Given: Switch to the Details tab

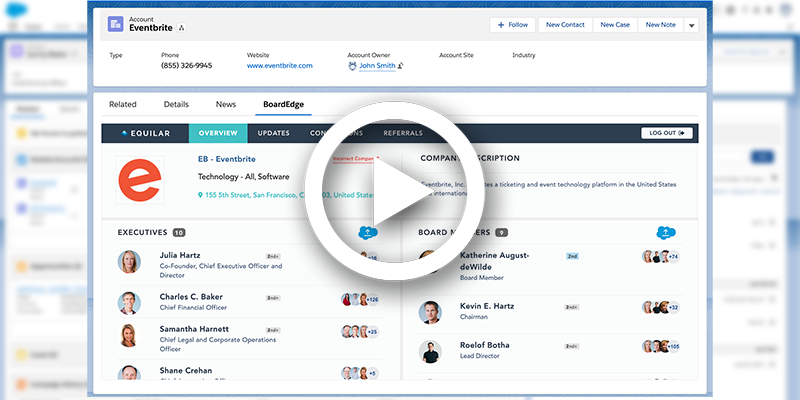Looking at the screenshot, I should tap(176, 105).
